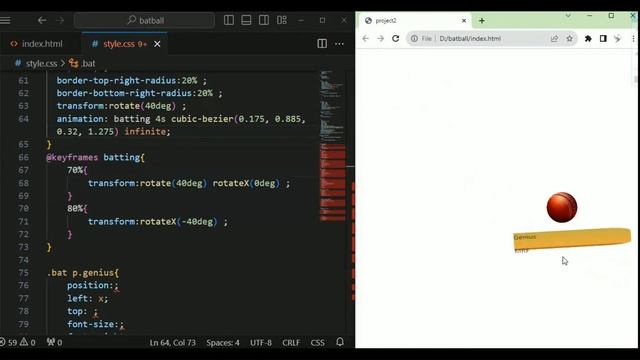Open the VS Code hamburger menu

click(5, 20)
